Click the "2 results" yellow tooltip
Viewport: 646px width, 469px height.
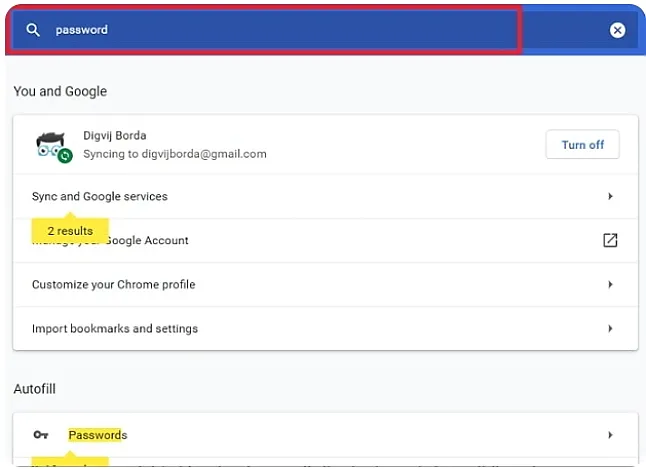coord(70,230)
